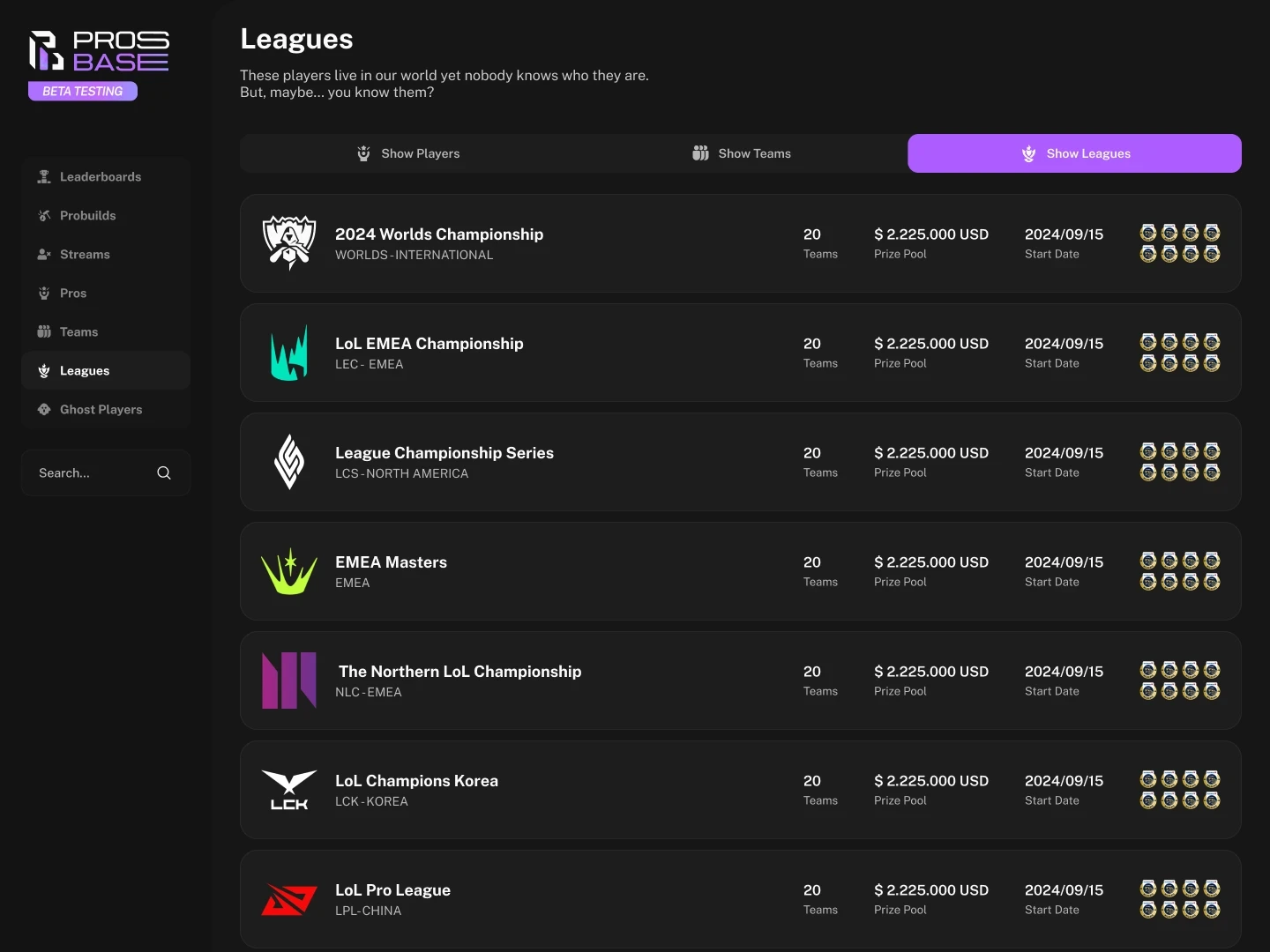Open The Northern LoL Championship league
Screen dimensions: 1270x952
click(x=741, y=681)
